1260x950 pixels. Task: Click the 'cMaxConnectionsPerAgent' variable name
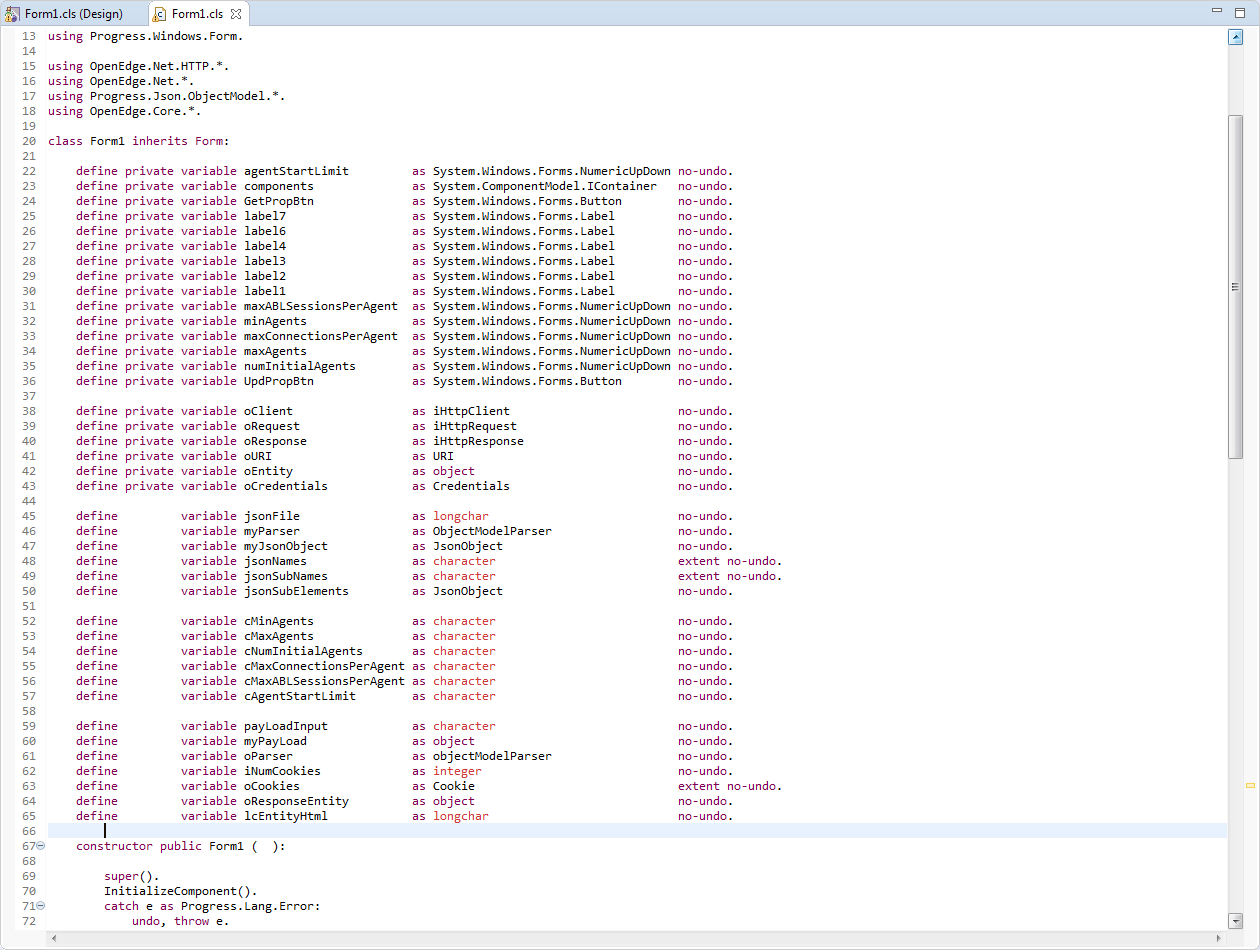[x=324, y=666]
